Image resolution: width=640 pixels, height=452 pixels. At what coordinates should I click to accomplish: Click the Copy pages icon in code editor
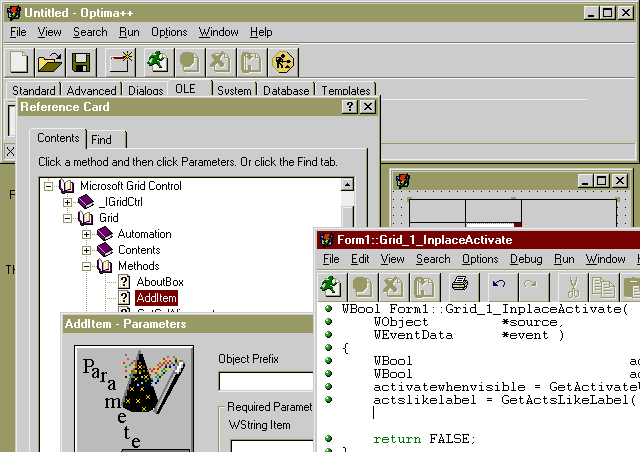click(603, 287)
